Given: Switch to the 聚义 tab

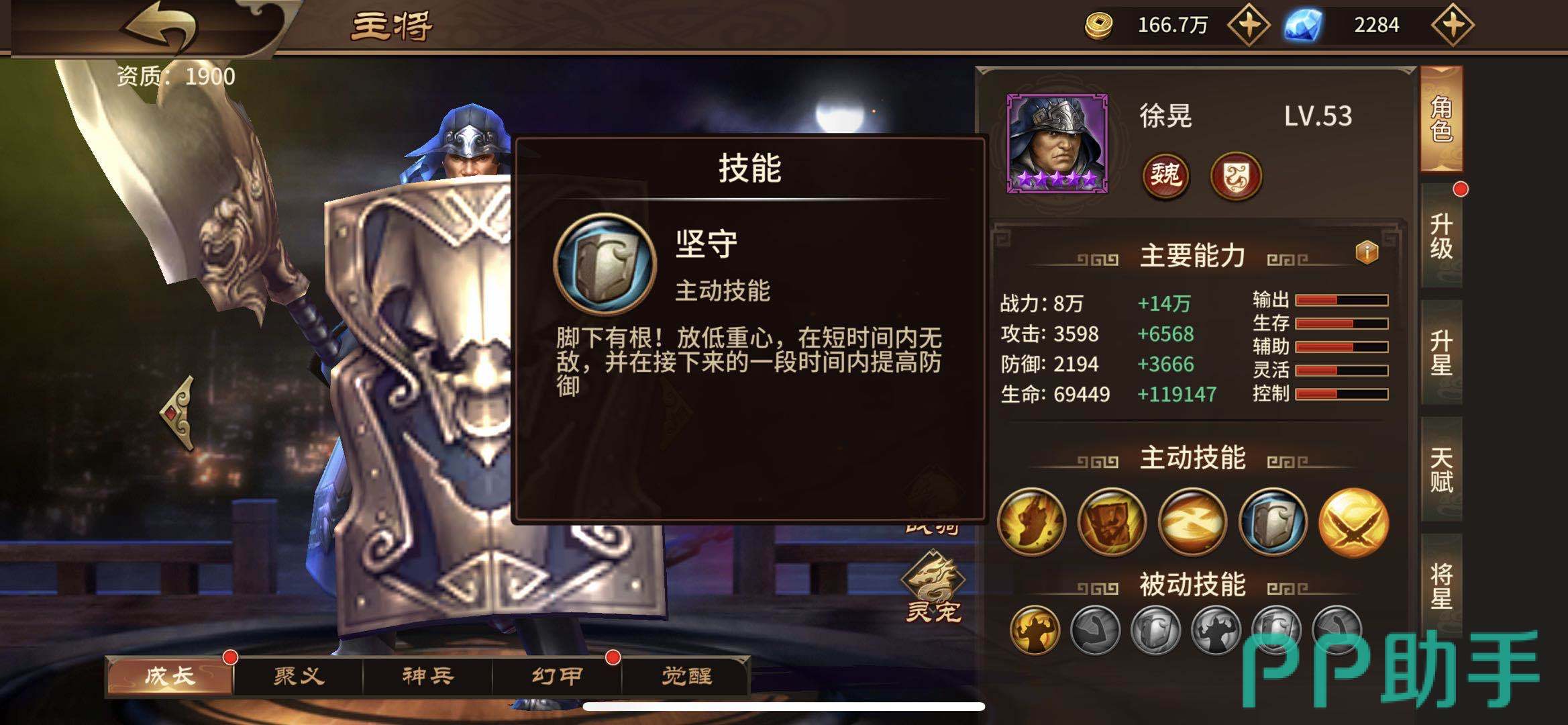Looking at the screenshot, I should (299, 676).
